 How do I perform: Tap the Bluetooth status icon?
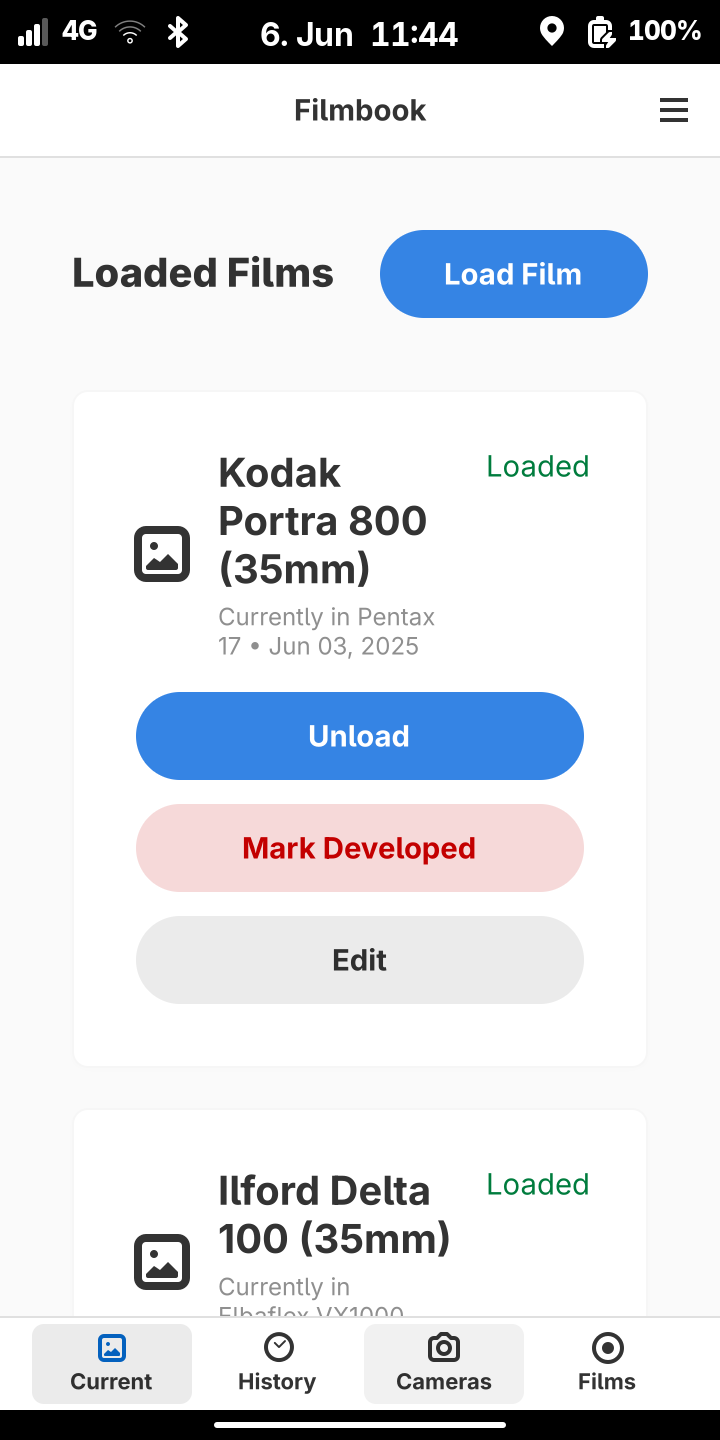(x=178, y=32)
